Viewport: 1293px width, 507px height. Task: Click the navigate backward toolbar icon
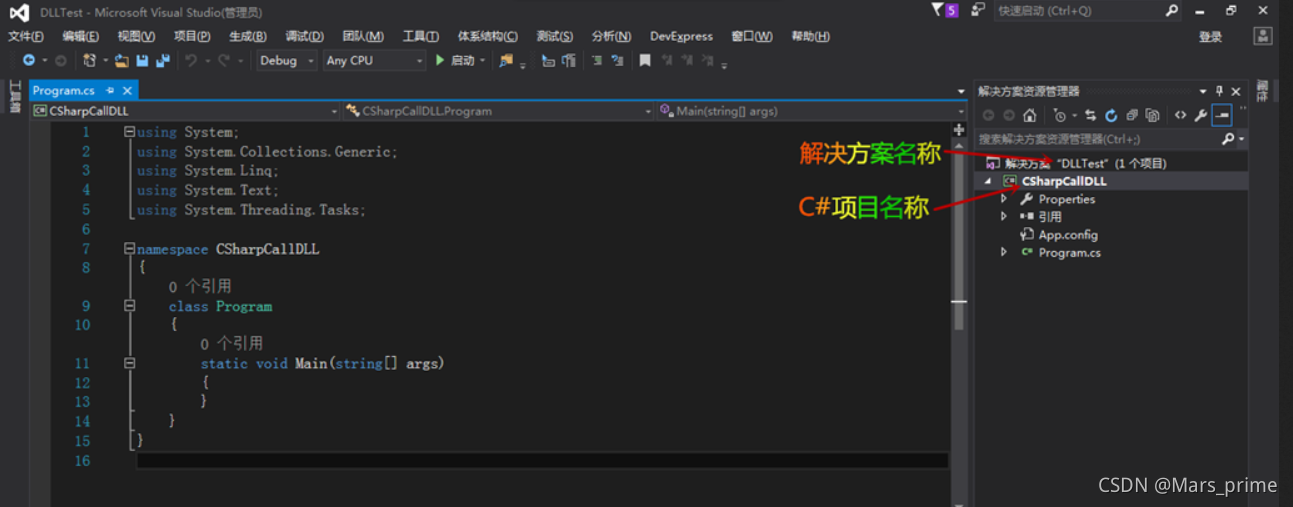pyautogui.click(x=29, y=61)
